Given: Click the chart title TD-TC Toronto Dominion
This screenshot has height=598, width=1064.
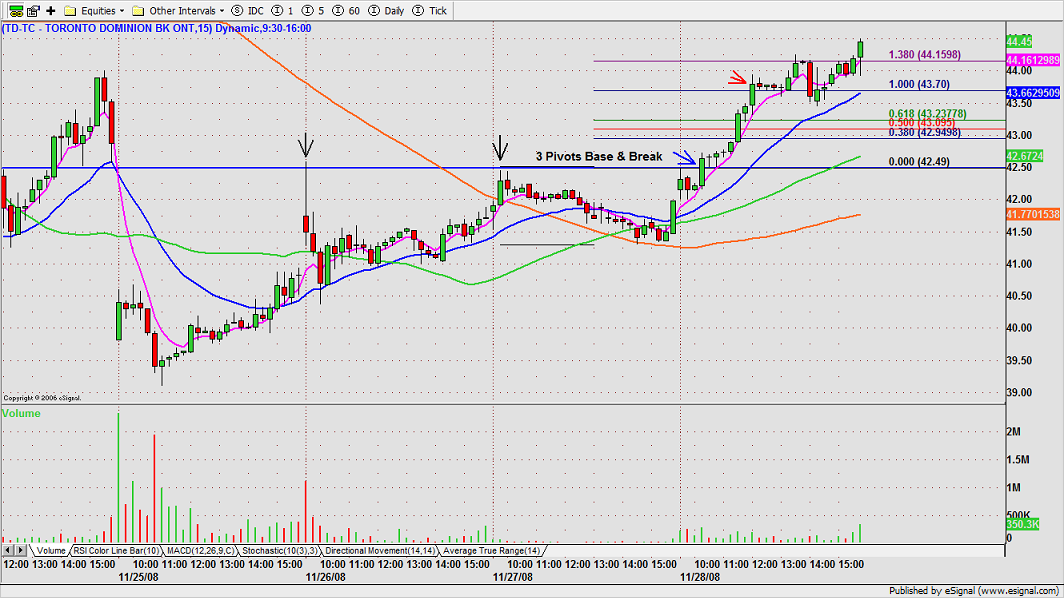Looking at the screenshot, I should pyautogui.click(x=156, y=28).
